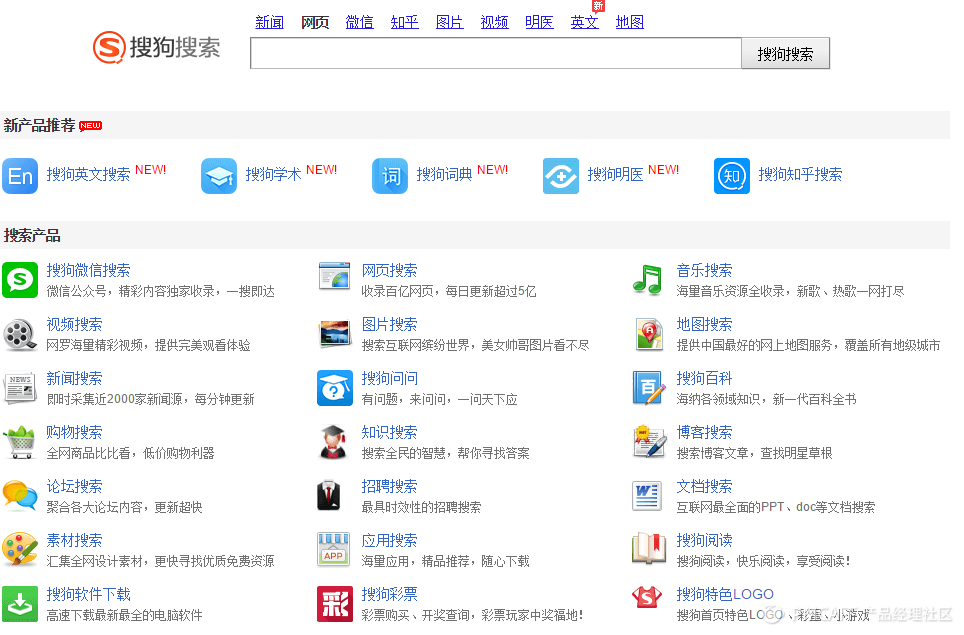964x635 pixels.
Task: Click the Word document search icon
Action: click(647, 496)
